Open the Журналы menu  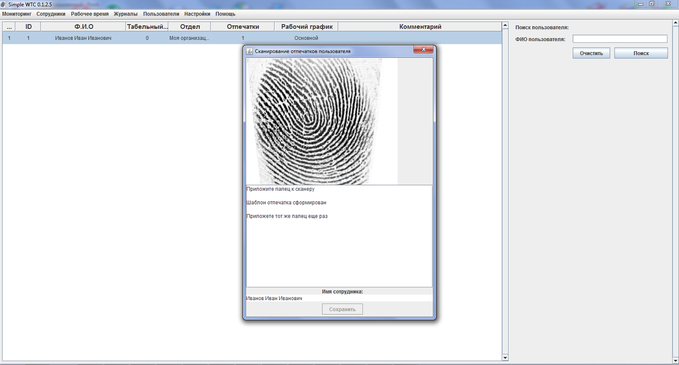pyautogui.click(x=126, y=14)
